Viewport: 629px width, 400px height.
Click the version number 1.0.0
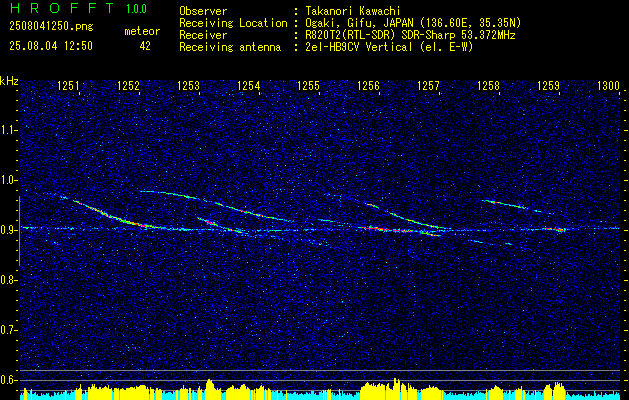pos(136,9)
